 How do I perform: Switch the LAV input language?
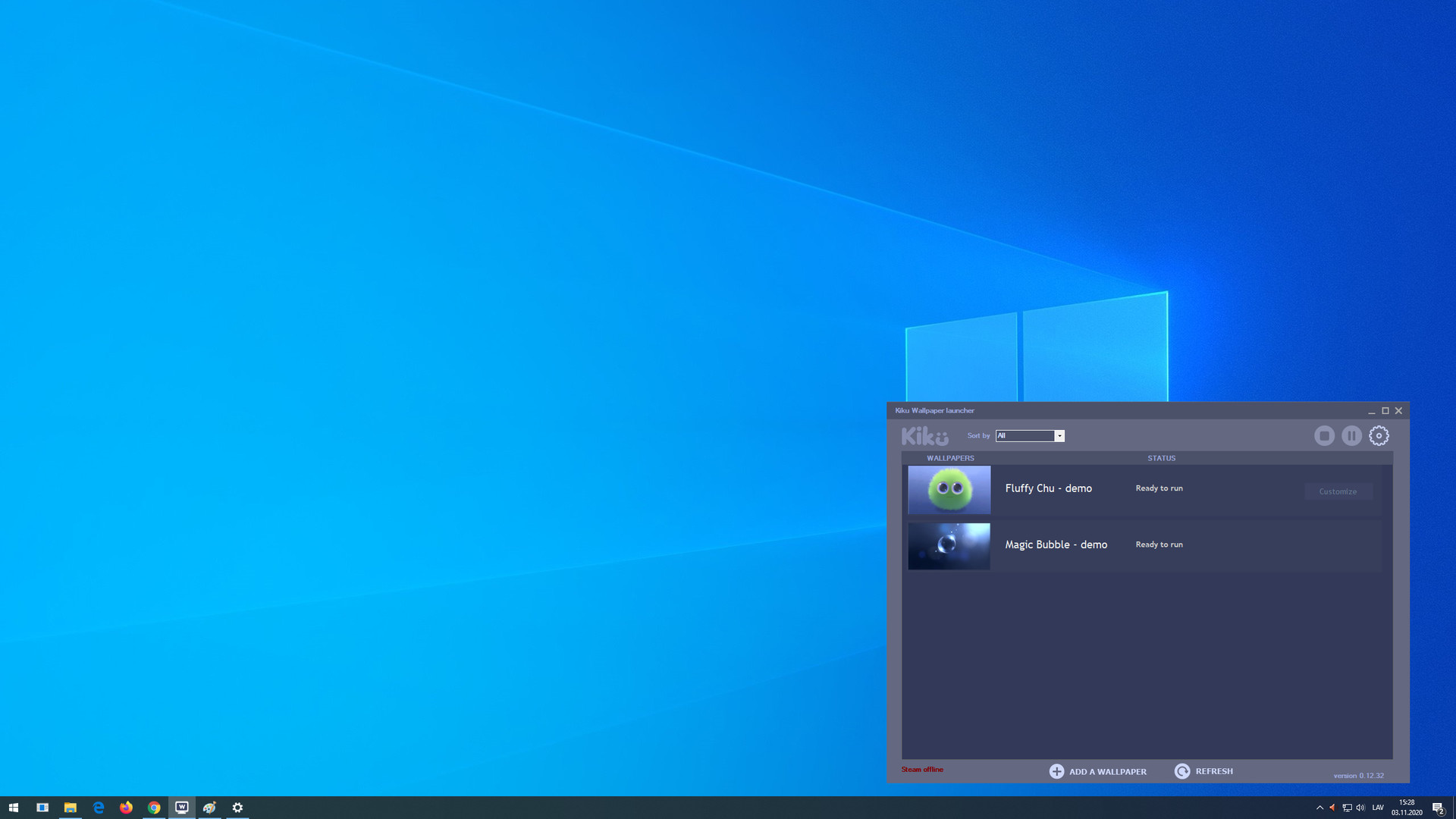(1378, 808)
